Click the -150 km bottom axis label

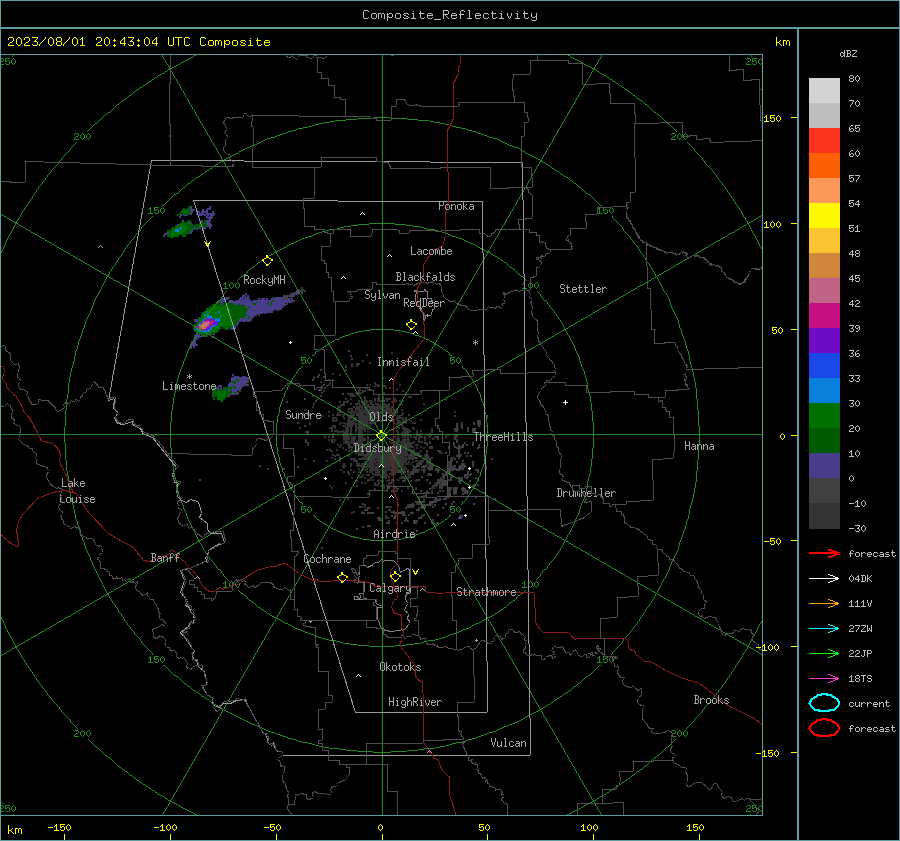(x=59, y=827)
